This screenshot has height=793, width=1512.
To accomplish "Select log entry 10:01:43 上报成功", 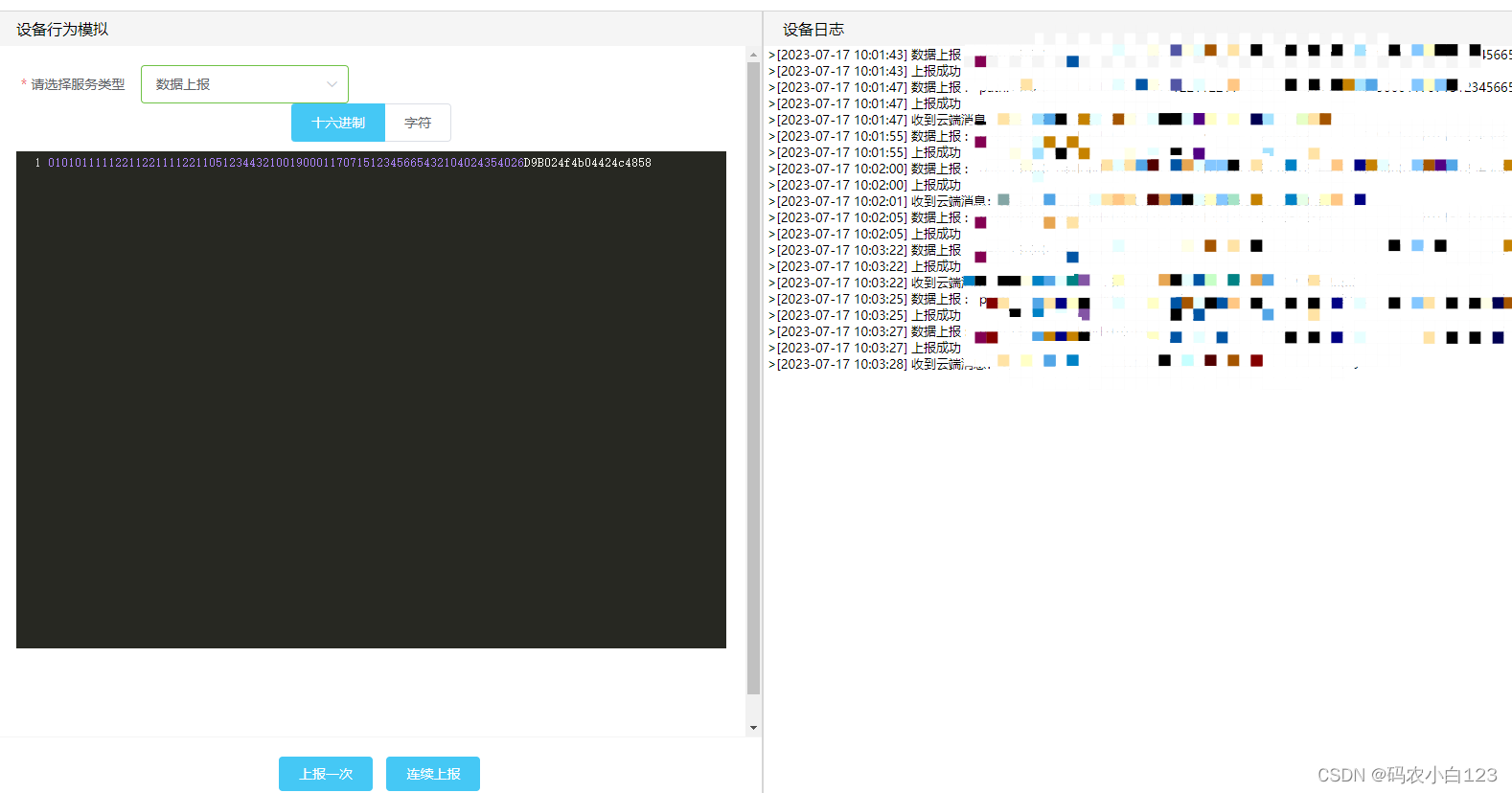I will click(865, 71).
